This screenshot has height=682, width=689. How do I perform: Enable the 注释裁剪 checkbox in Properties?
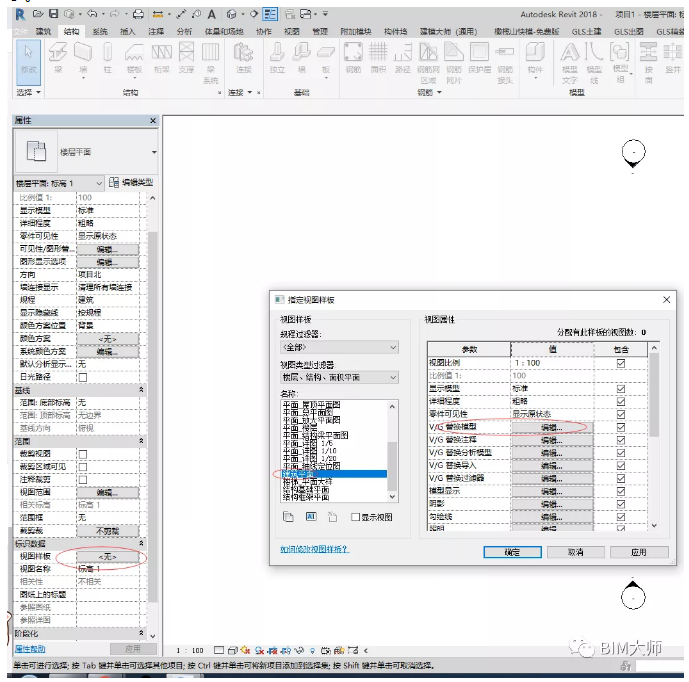point(83,479)
